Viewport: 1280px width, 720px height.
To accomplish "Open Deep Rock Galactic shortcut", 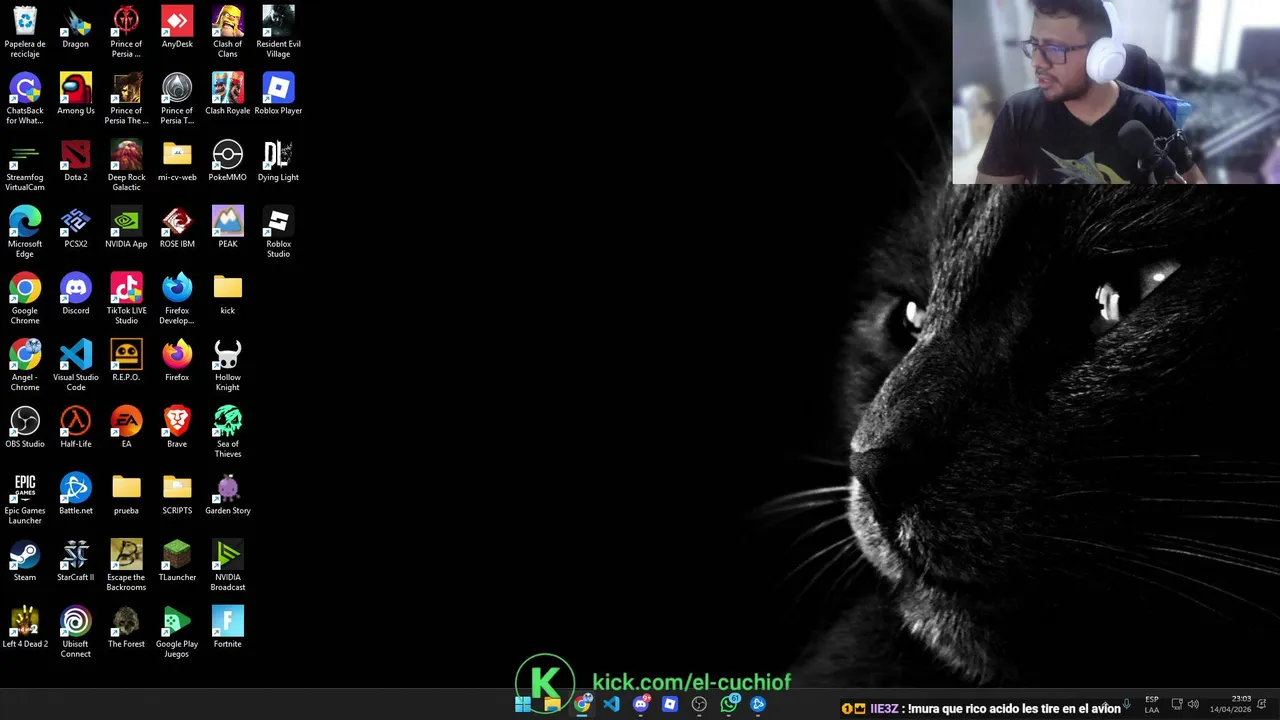I will coord(126,164).
